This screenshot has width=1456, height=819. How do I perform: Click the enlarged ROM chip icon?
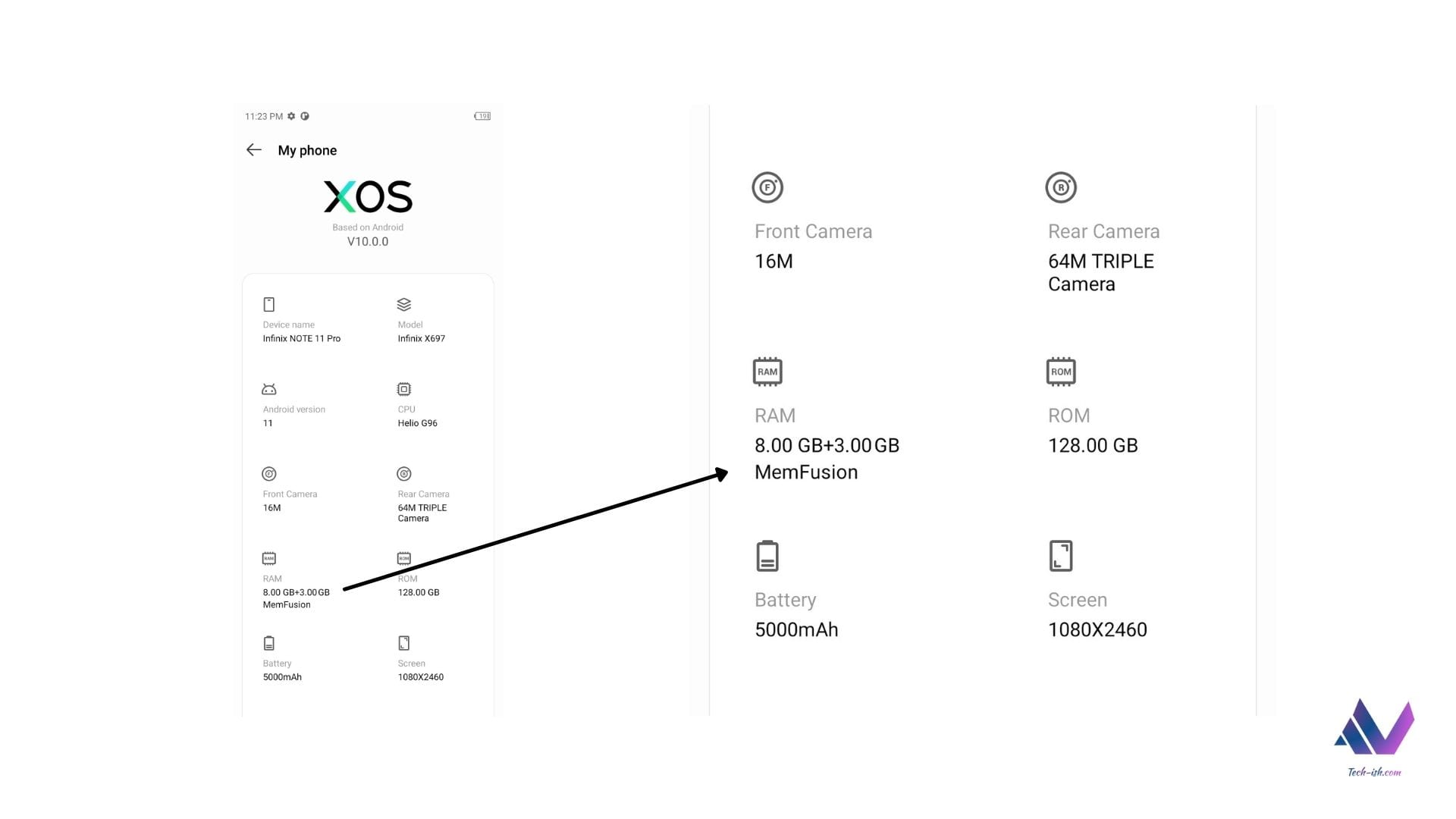tap(1061, 372)
